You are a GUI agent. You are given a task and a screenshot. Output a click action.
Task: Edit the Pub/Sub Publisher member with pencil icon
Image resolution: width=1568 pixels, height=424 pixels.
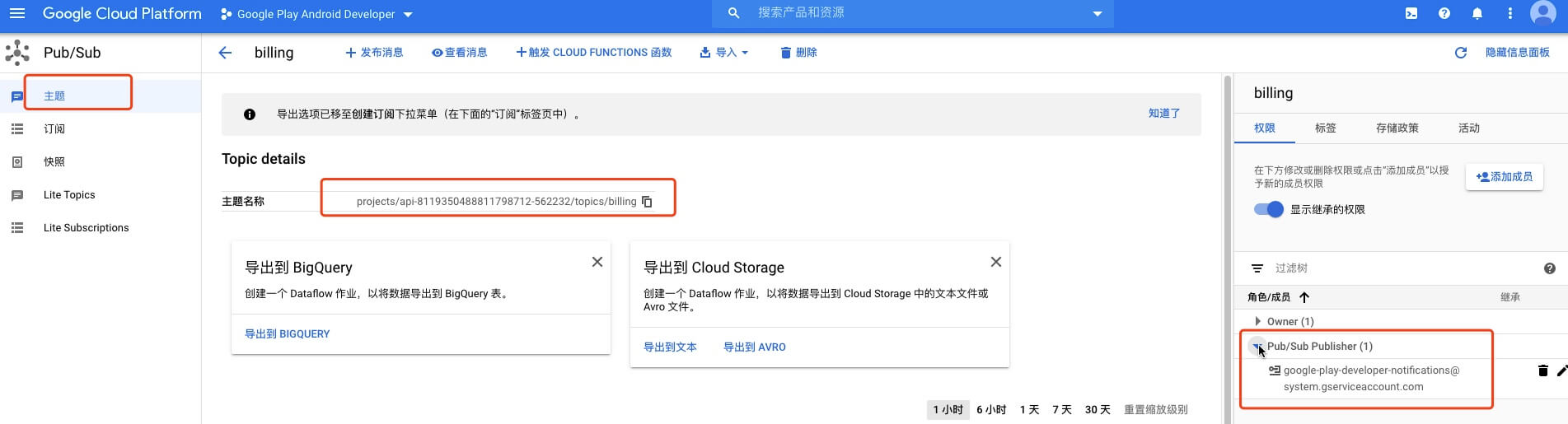tap(1561, 370)
